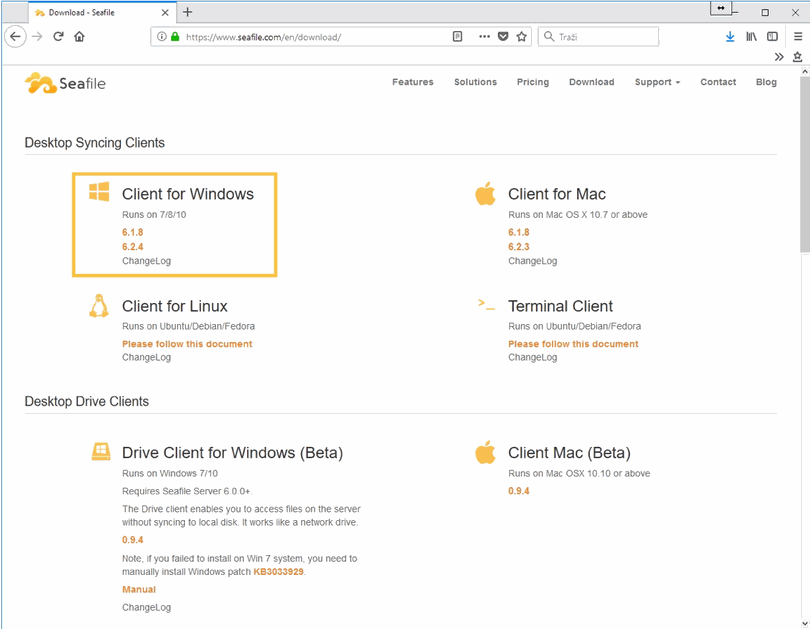Expand the toolbar overflow chevron
Image resolution: width=810 pixels, height=629 pixels.
779,57
